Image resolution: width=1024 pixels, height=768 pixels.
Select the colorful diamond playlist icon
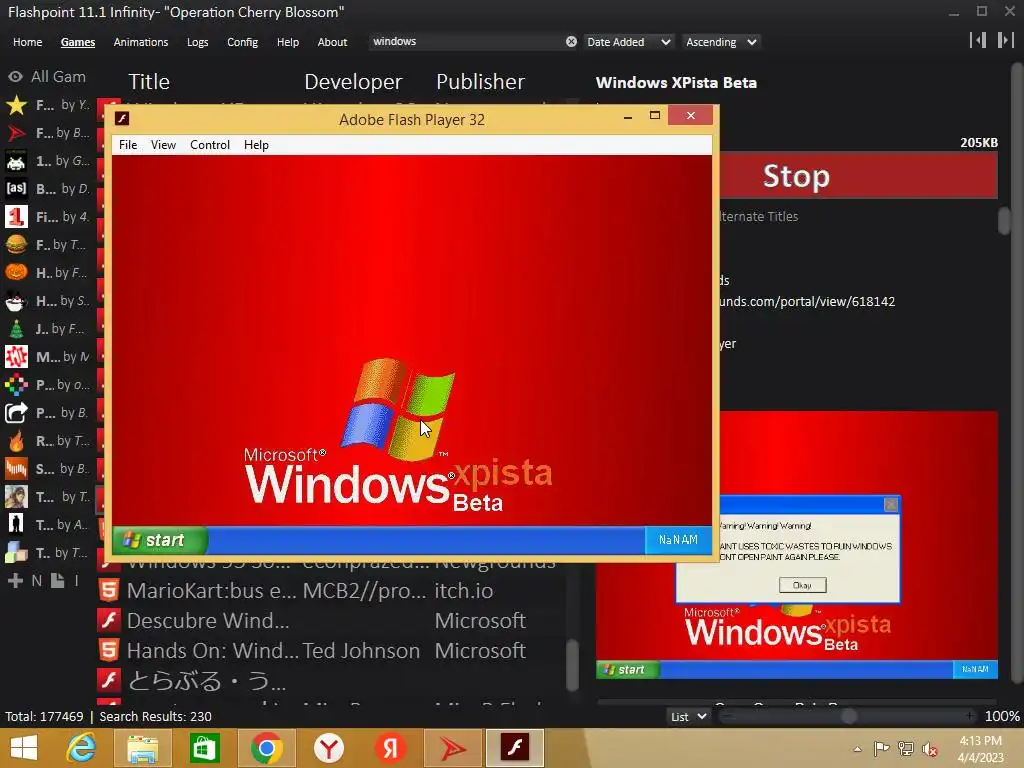(16, 385)
